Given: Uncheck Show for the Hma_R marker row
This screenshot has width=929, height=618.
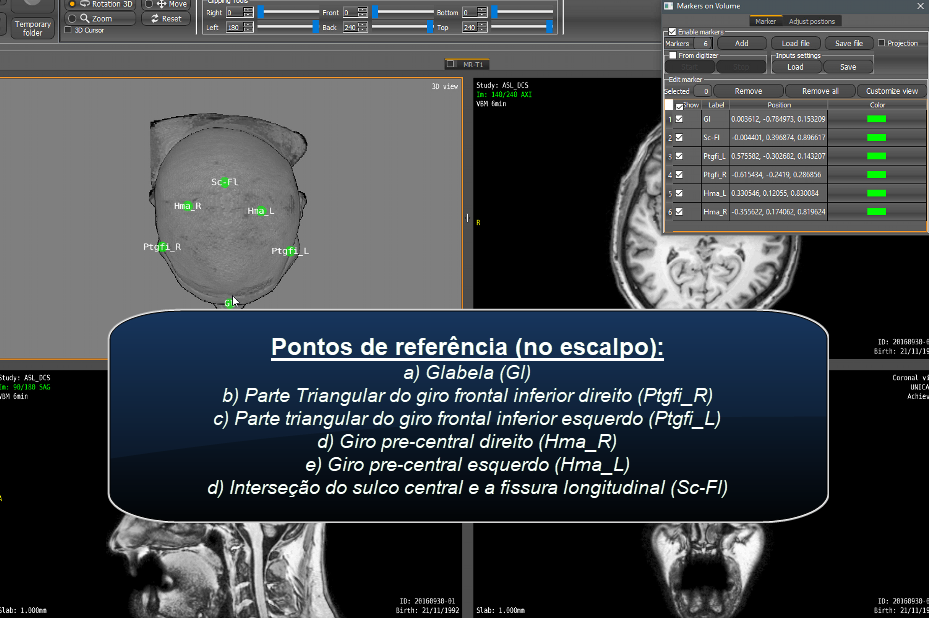Looking at the screenshot, I should pos(679,212).
